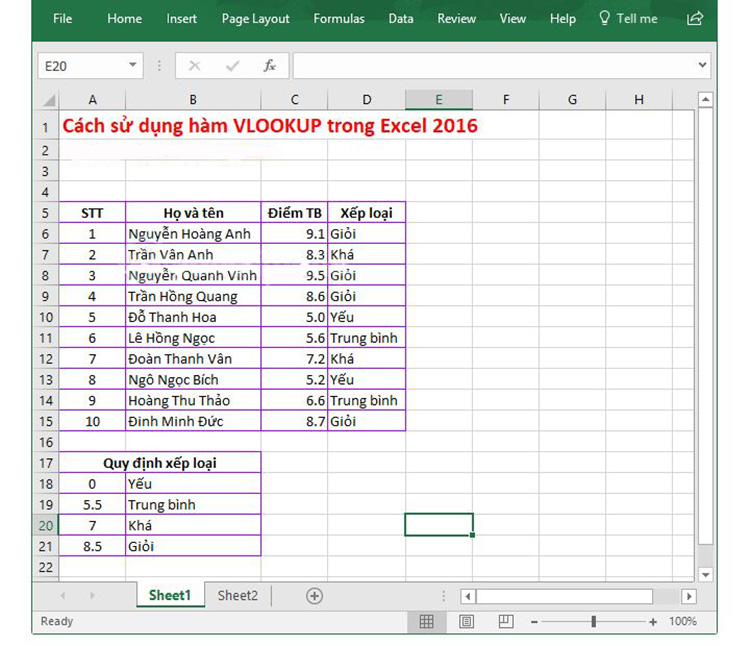750x646 pixels.
Task: Click the vertical scrollbar up arrow
Action: (706, 99)
